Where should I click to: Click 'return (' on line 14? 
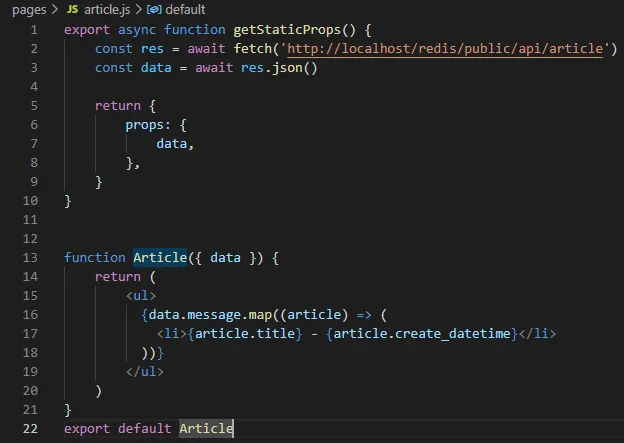click(125, 277)
